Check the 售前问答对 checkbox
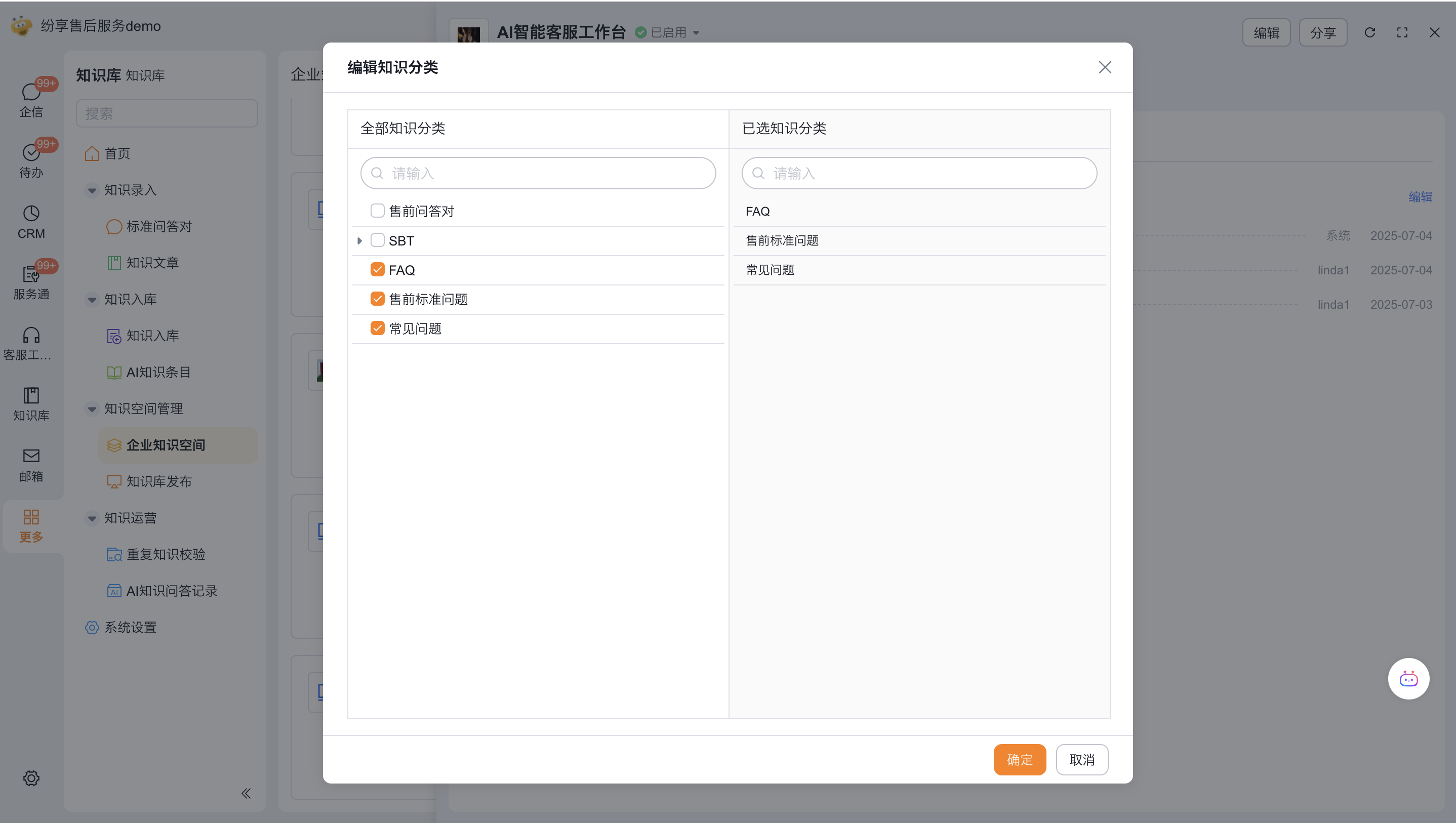The height and width of the screenshot is (823, 1456). point(377,211)
